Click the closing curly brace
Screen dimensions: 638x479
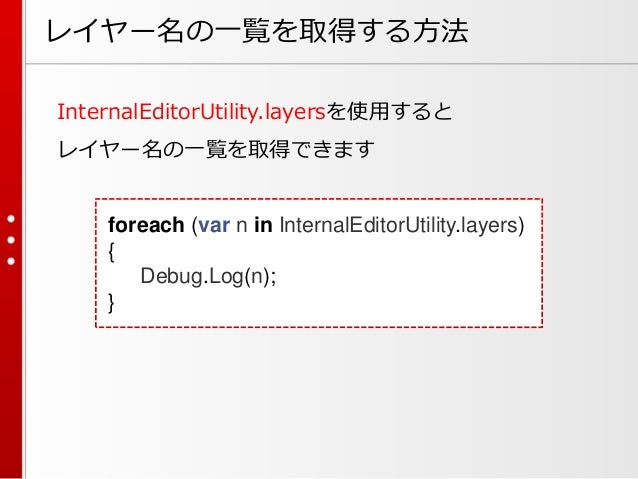point(111,303)
